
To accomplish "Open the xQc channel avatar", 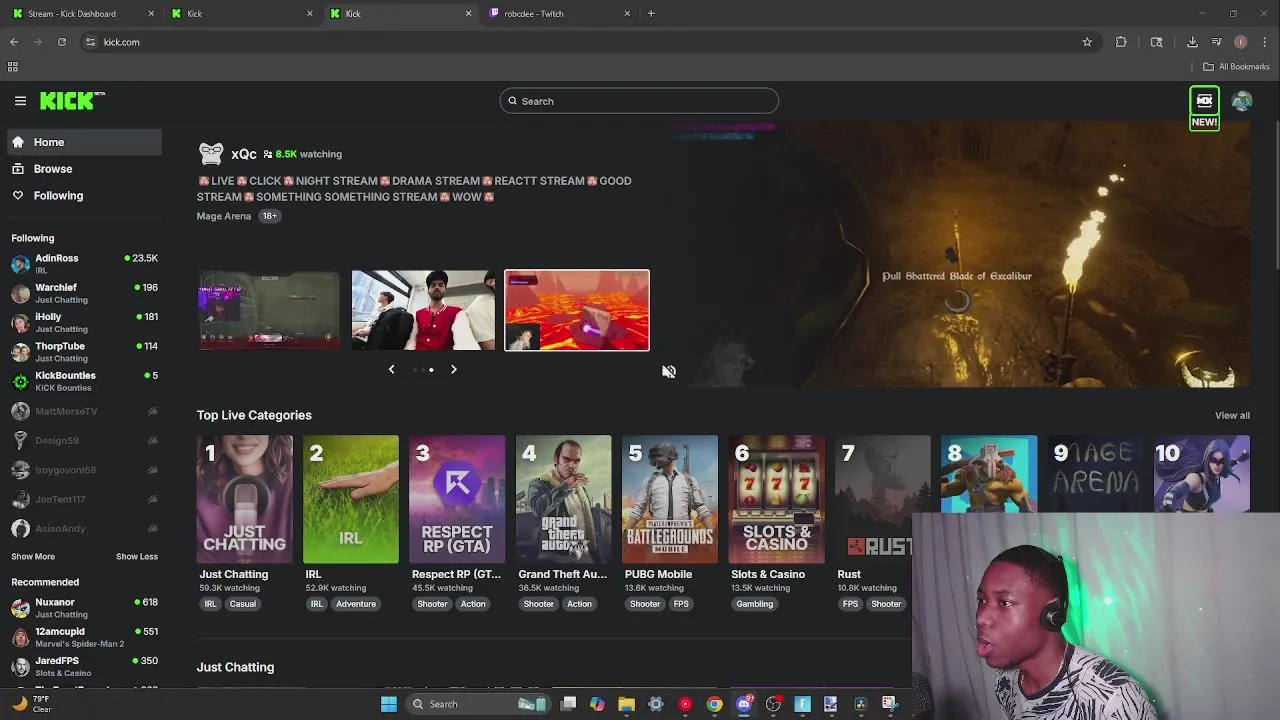I will coord(211,154).
